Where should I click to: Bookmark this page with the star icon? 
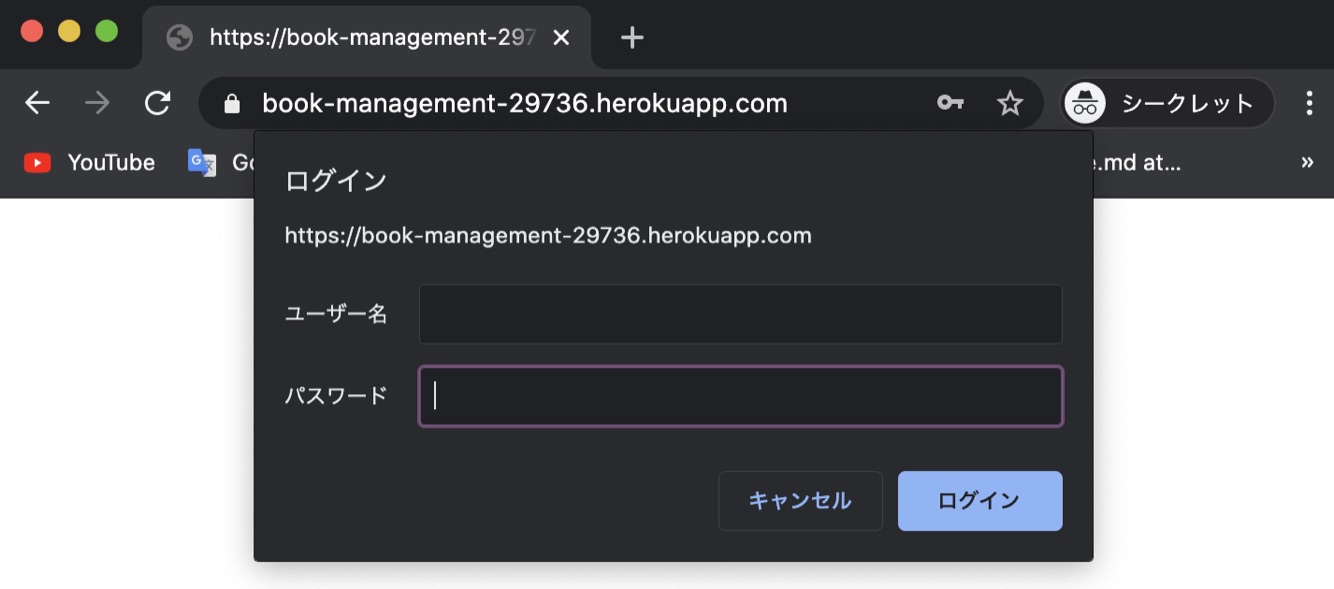tap(1010, 103)
